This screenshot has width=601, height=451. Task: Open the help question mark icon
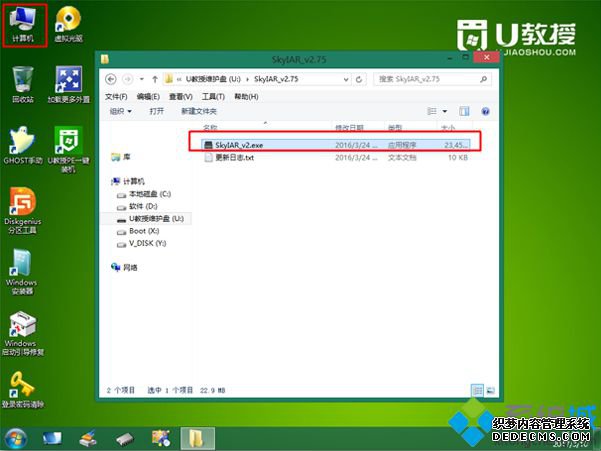click(x=485, y=112)
